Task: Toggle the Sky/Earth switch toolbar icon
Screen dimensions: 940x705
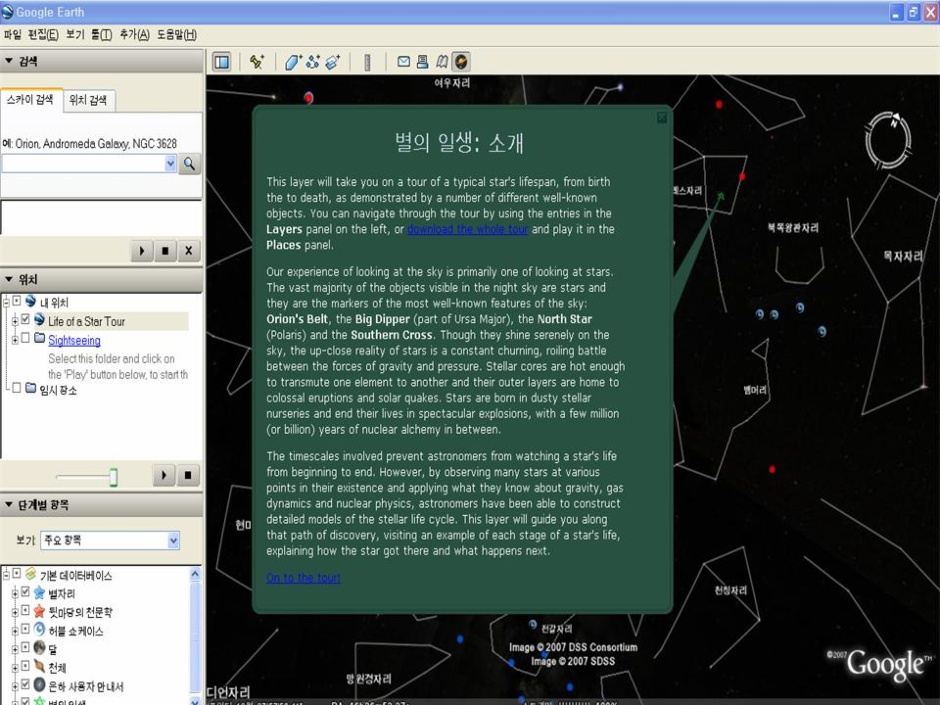Action: (x=460, y=62)
